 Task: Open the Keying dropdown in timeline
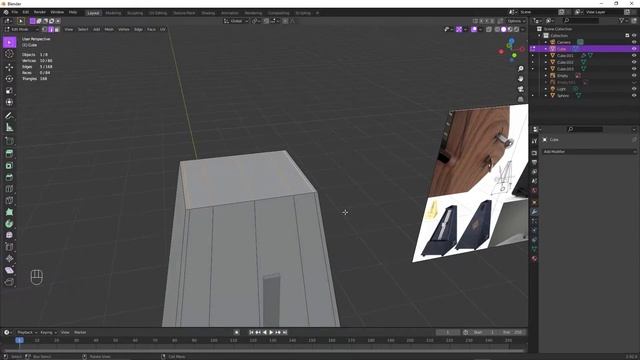[48, 332]
